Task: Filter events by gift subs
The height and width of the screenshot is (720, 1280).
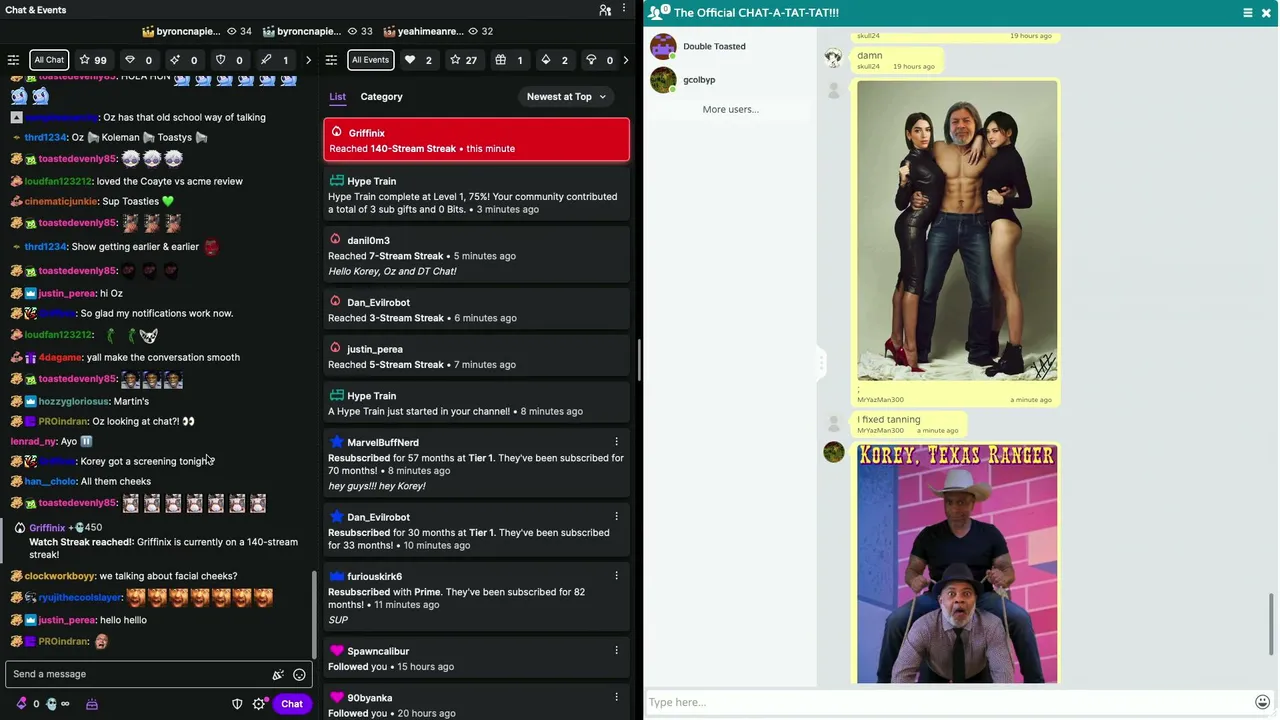Action: tap(509, 60)
